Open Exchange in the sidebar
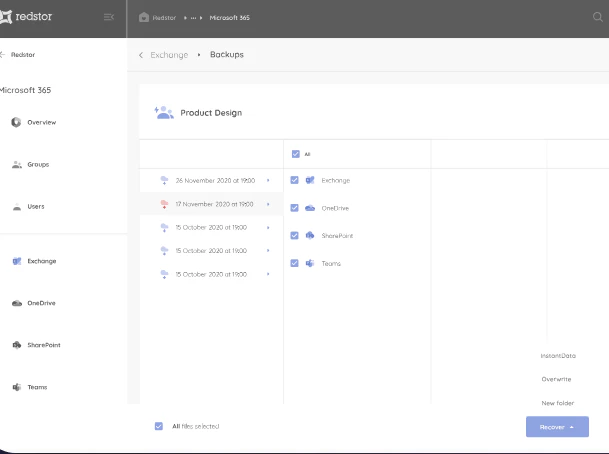This screenshot has height=454, width=609. 42,261
